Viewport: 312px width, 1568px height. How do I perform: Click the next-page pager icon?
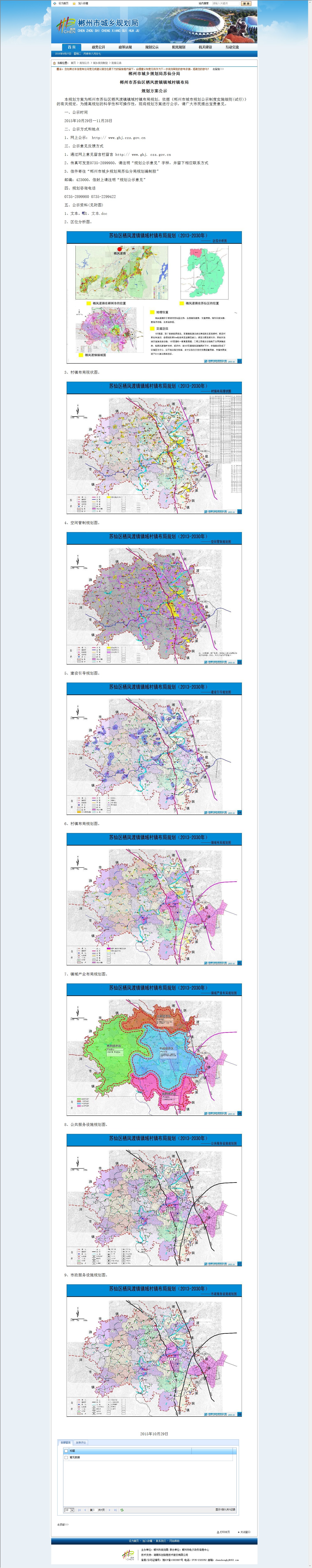click(x=110, y=1510)
